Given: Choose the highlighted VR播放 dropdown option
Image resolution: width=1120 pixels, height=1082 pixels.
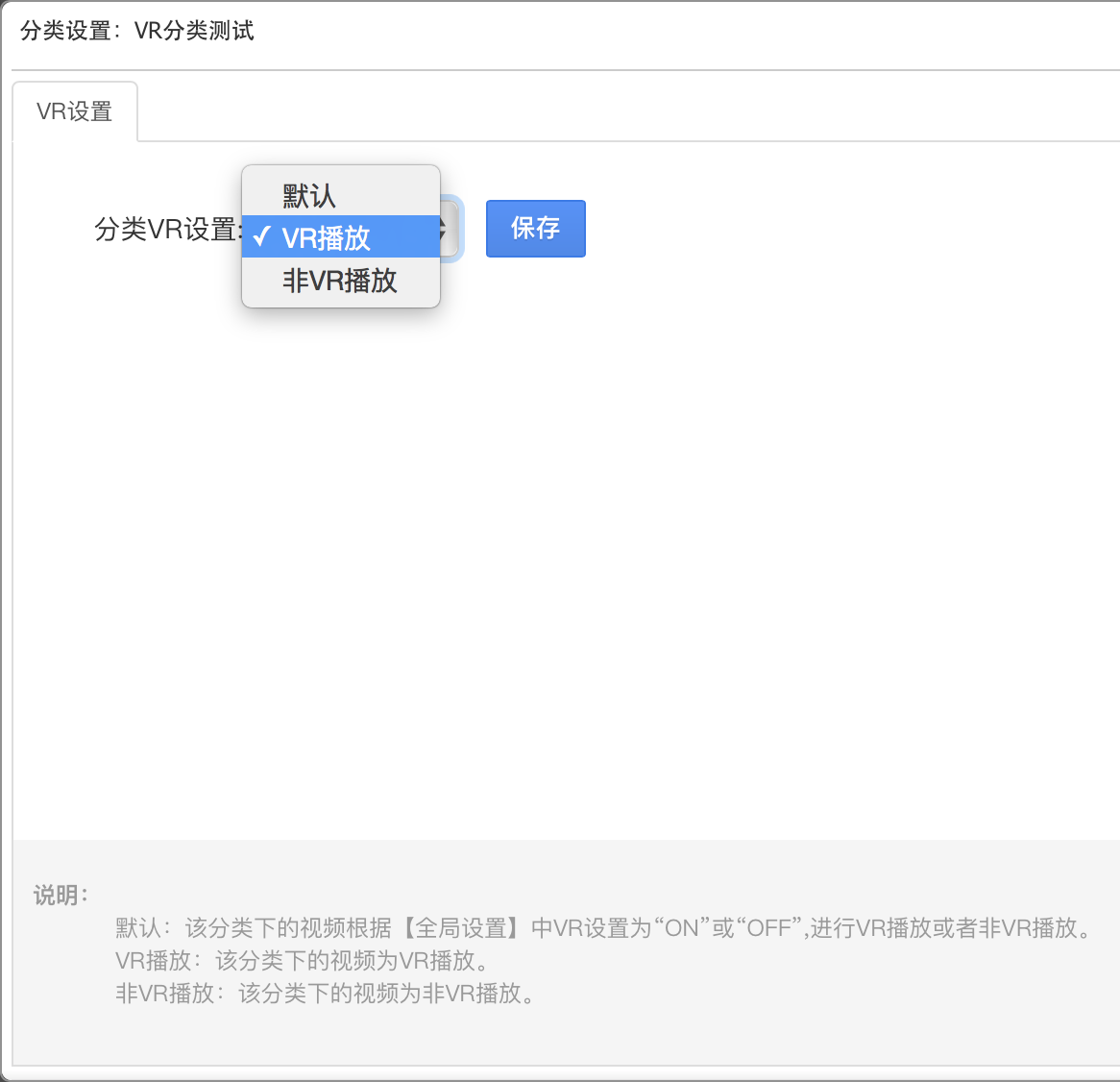Looking at the screenshot, I should click(x=327, y=237).
